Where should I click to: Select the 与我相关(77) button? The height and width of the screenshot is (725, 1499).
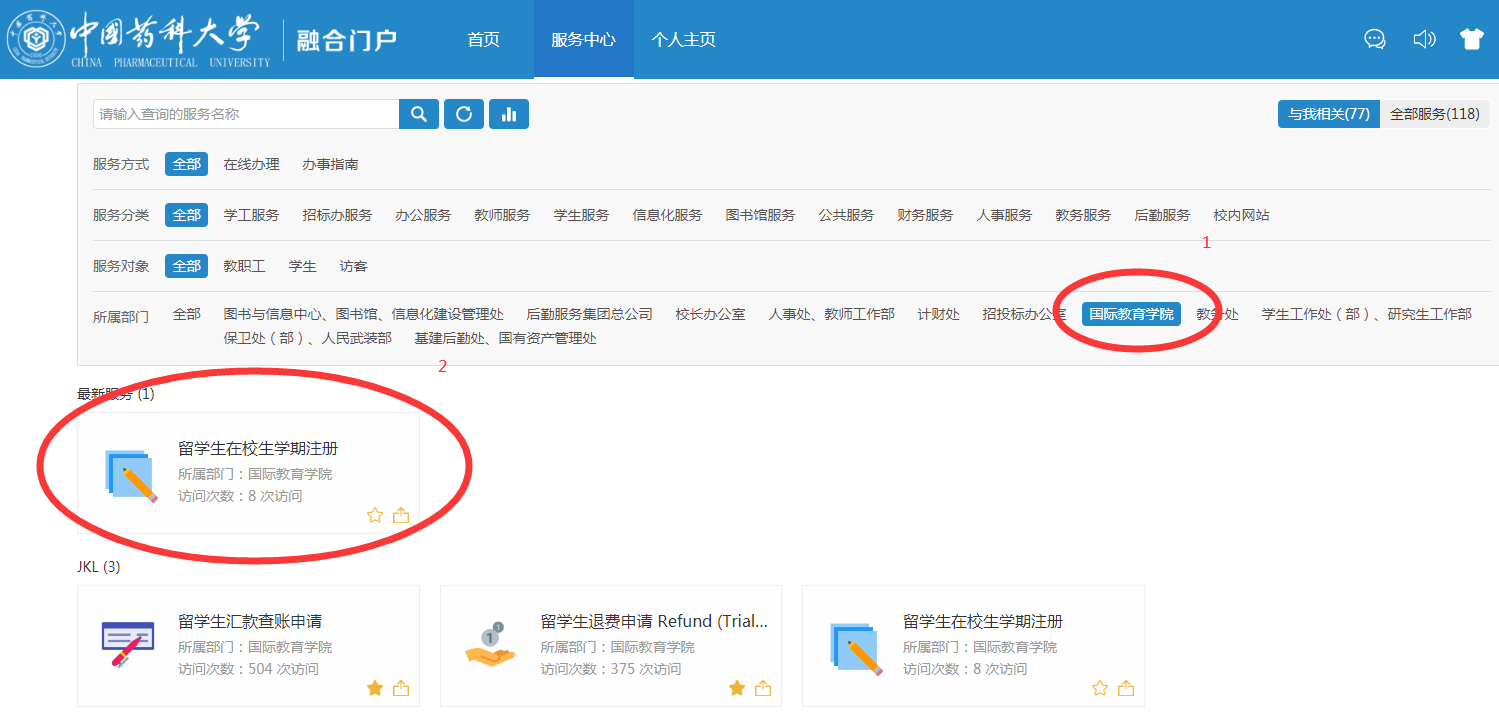pos(1328,114)
